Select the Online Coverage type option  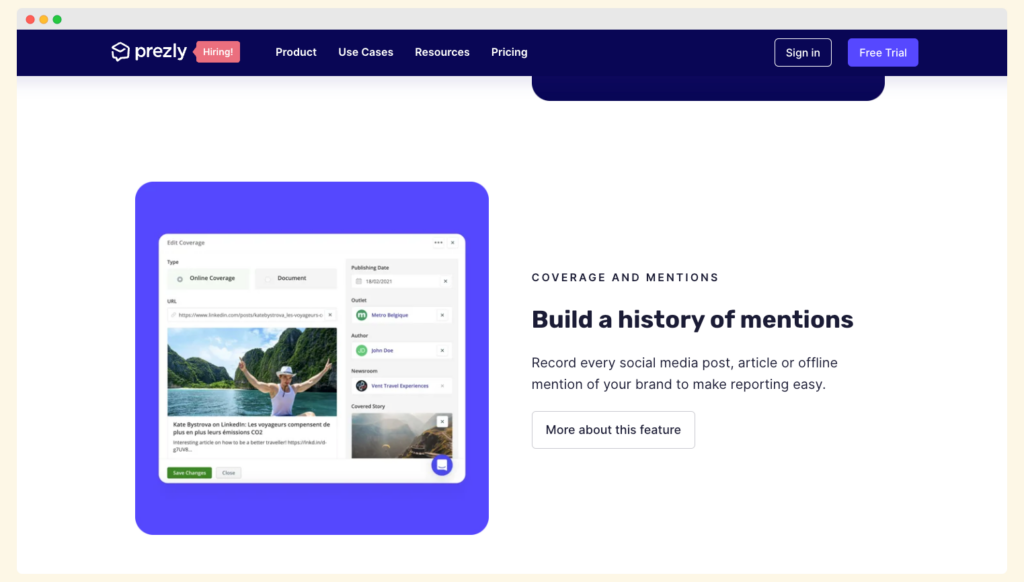207,279
